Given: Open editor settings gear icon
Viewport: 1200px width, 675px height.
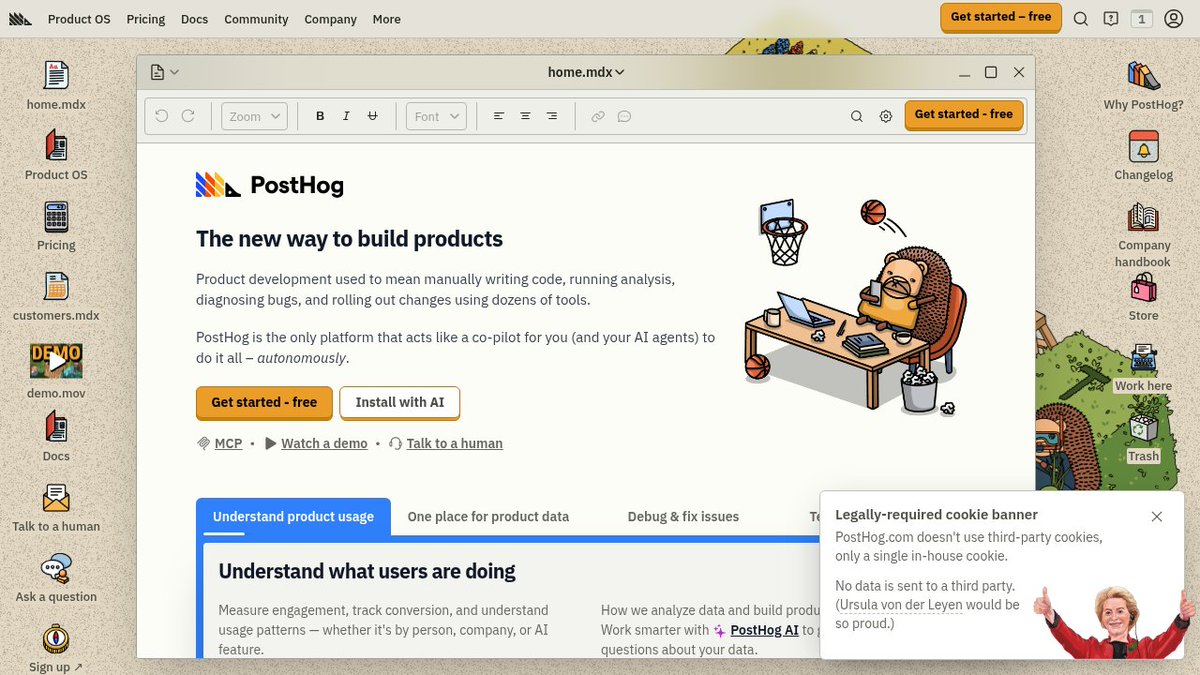Looking at the screenshot, I should coord(886,116).
